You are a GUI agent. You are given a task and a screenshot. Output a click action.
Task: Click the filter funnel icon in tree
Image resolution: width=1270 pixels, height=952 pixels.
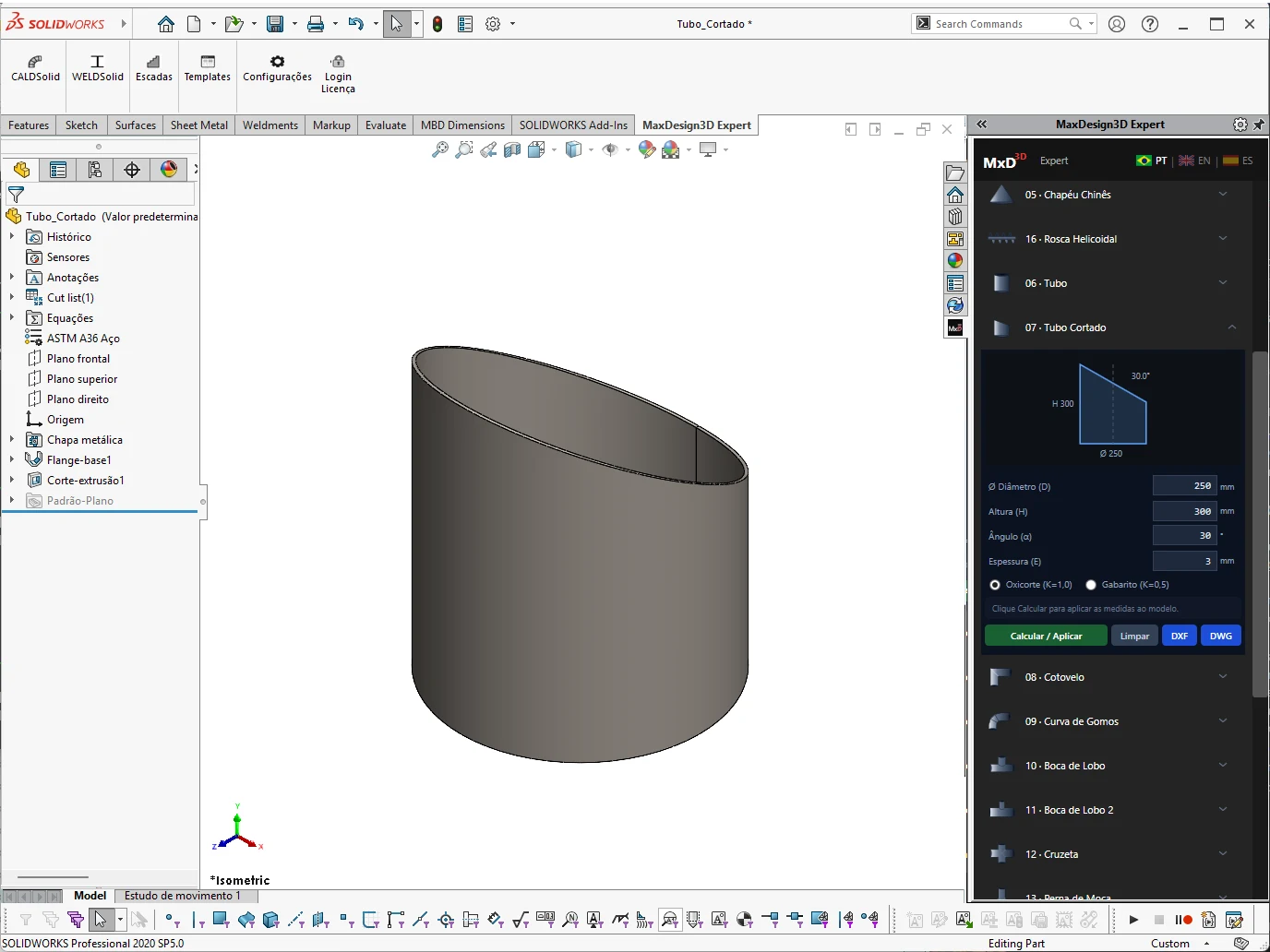click(16, 195)
